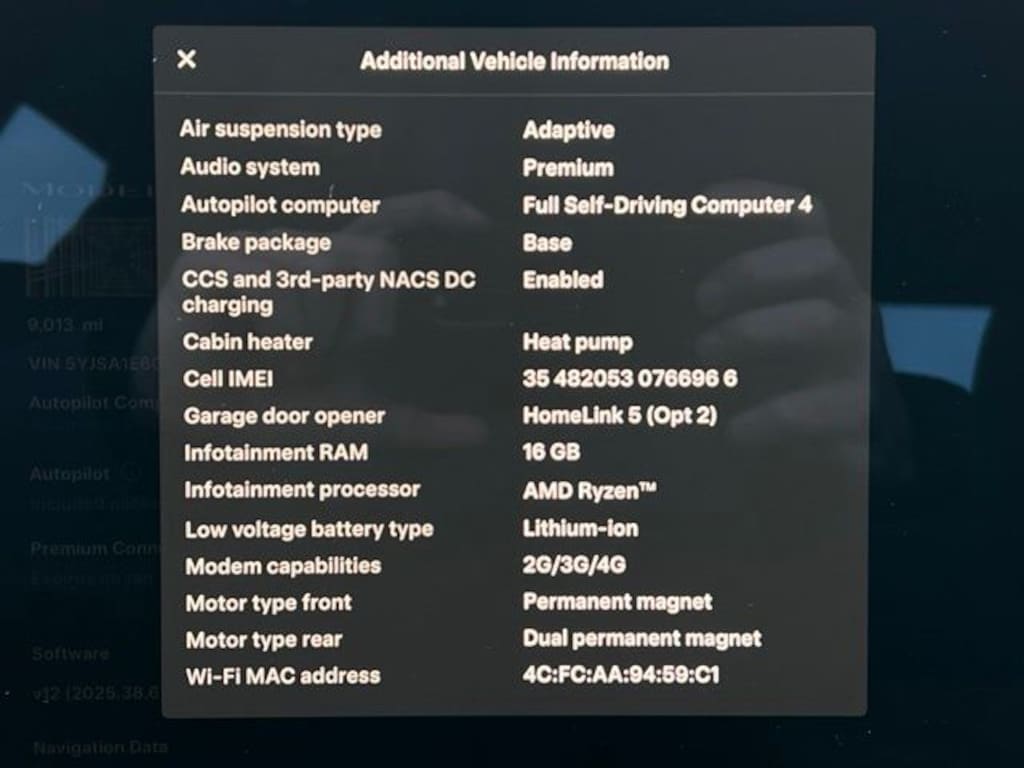Tap the Audio system Premium value
Viewport: 1024px width, 768px height.
568,168
